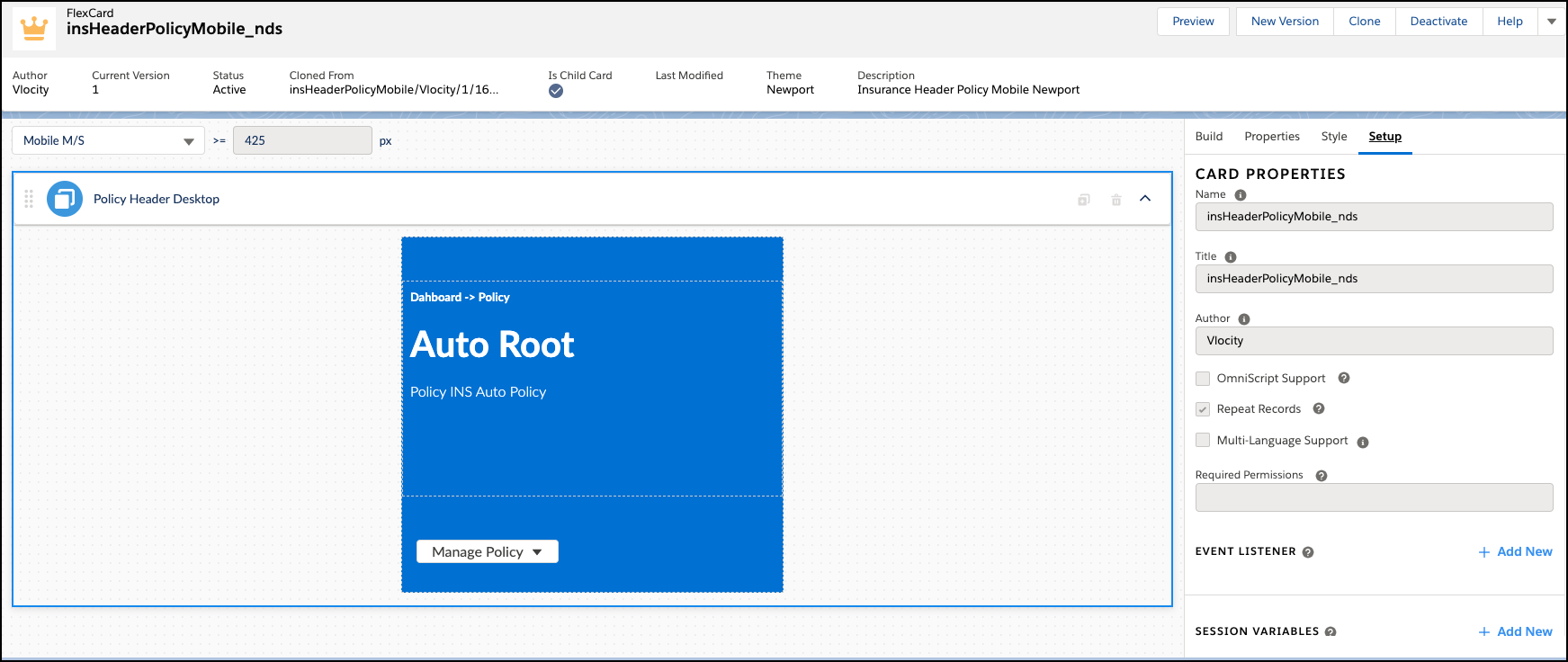Open the Mobile M/S breakpoint dropdown
The height and width of the screenshot is (662, 1568).
(108, 140)
